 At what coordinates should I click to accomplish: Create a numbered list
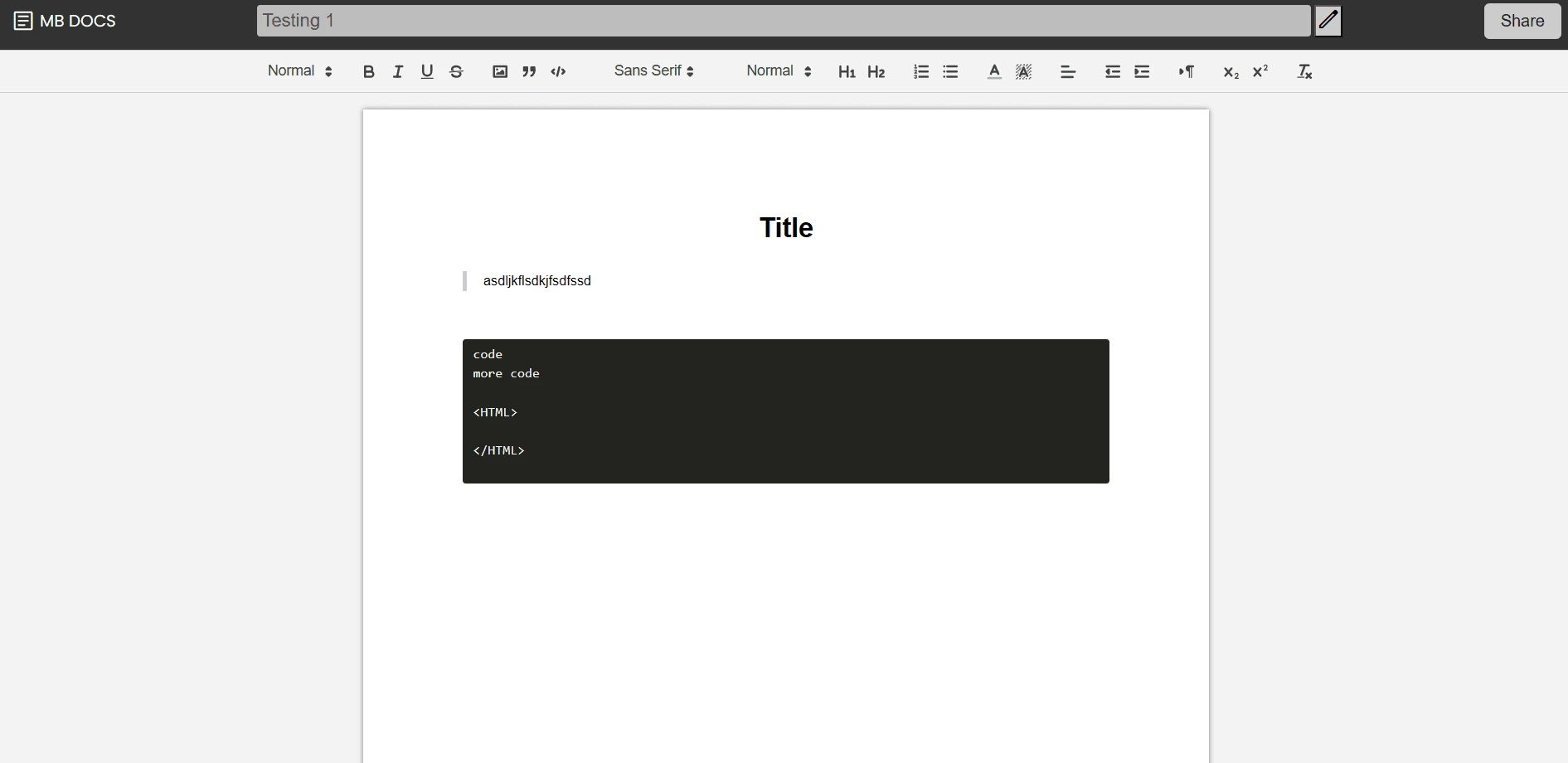(x=921, y=71)
